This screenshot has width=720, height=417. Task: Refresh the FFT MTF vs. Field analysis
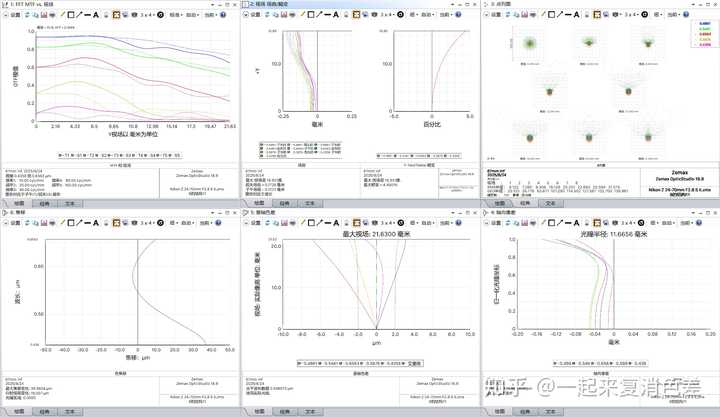(x=28, y=15)
